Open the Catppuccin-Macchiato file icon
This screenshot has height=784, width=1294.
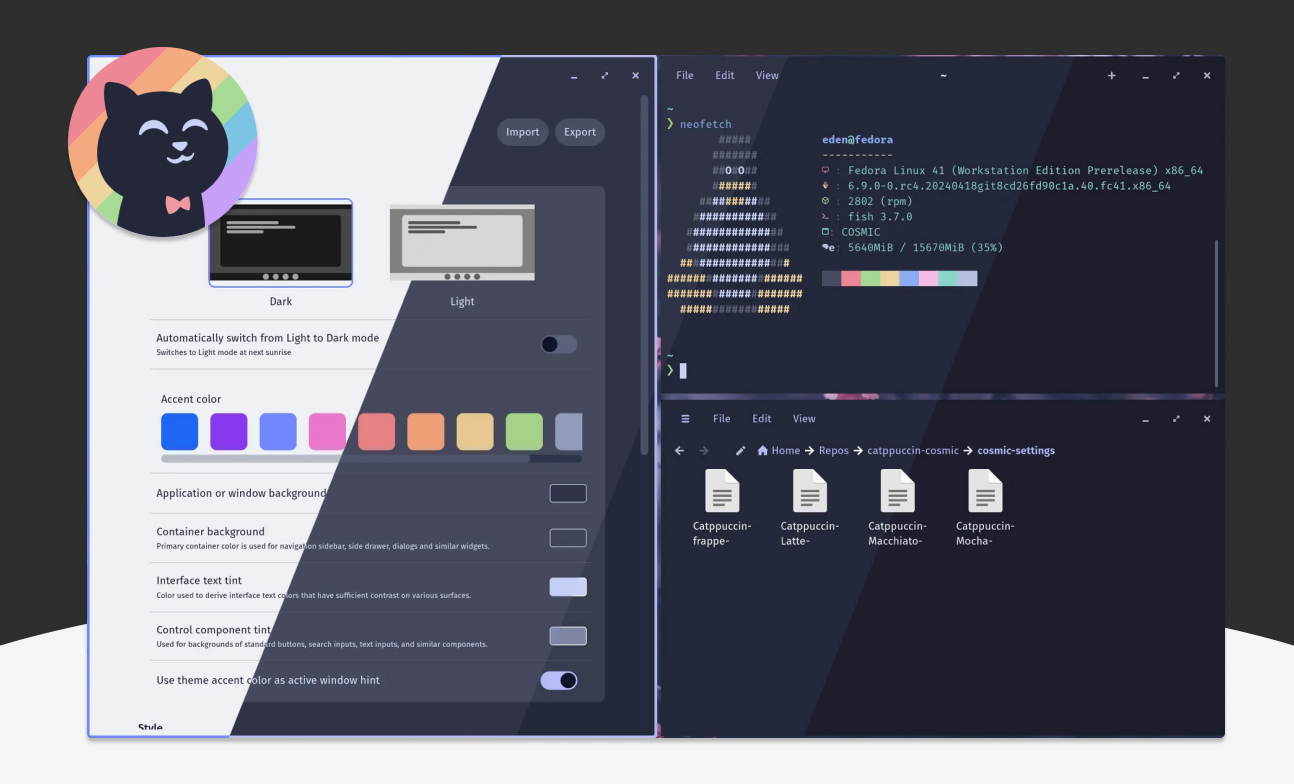click(x=897, y=491)
